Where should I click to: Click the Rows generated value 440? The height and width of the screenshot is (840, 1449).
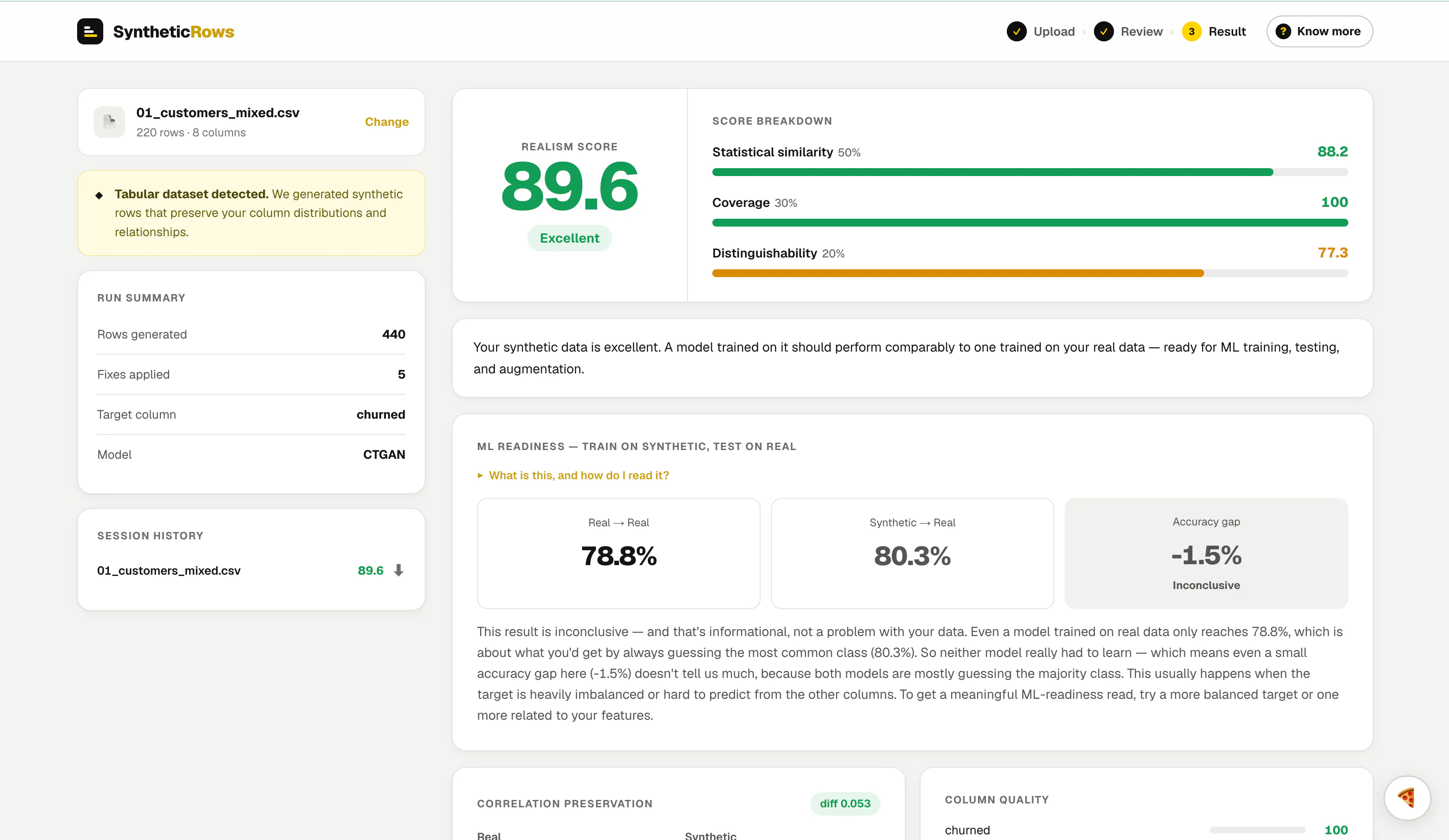click(393, 334)
